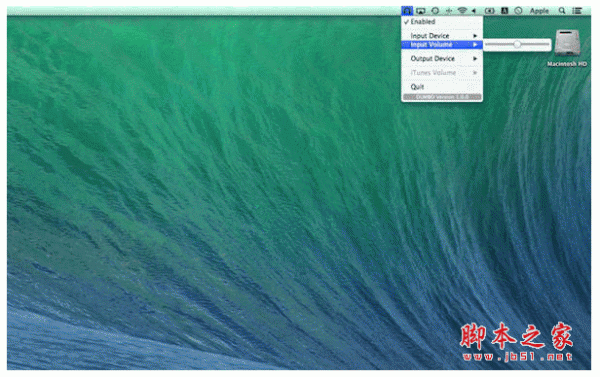Screen dimensions: 600x377
Task: Click the Bluetooth icon in menu bar
Action: 448,11
